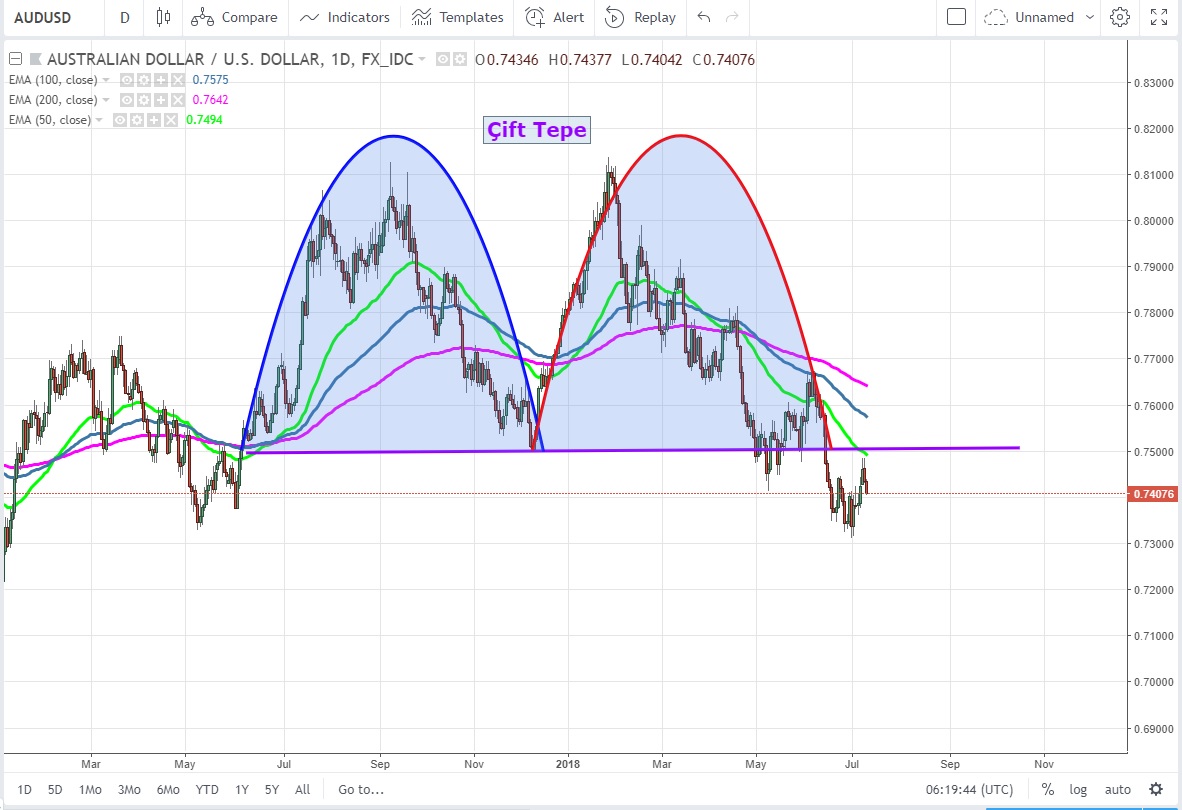Switch to the YTD time range

(207, 789)
